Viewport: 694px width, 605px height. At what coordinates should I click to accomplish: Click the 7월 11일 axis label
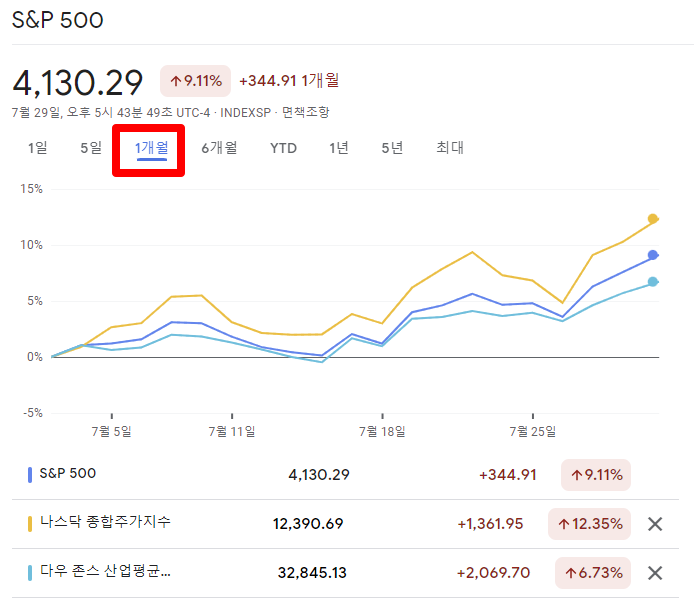[232, 431]
